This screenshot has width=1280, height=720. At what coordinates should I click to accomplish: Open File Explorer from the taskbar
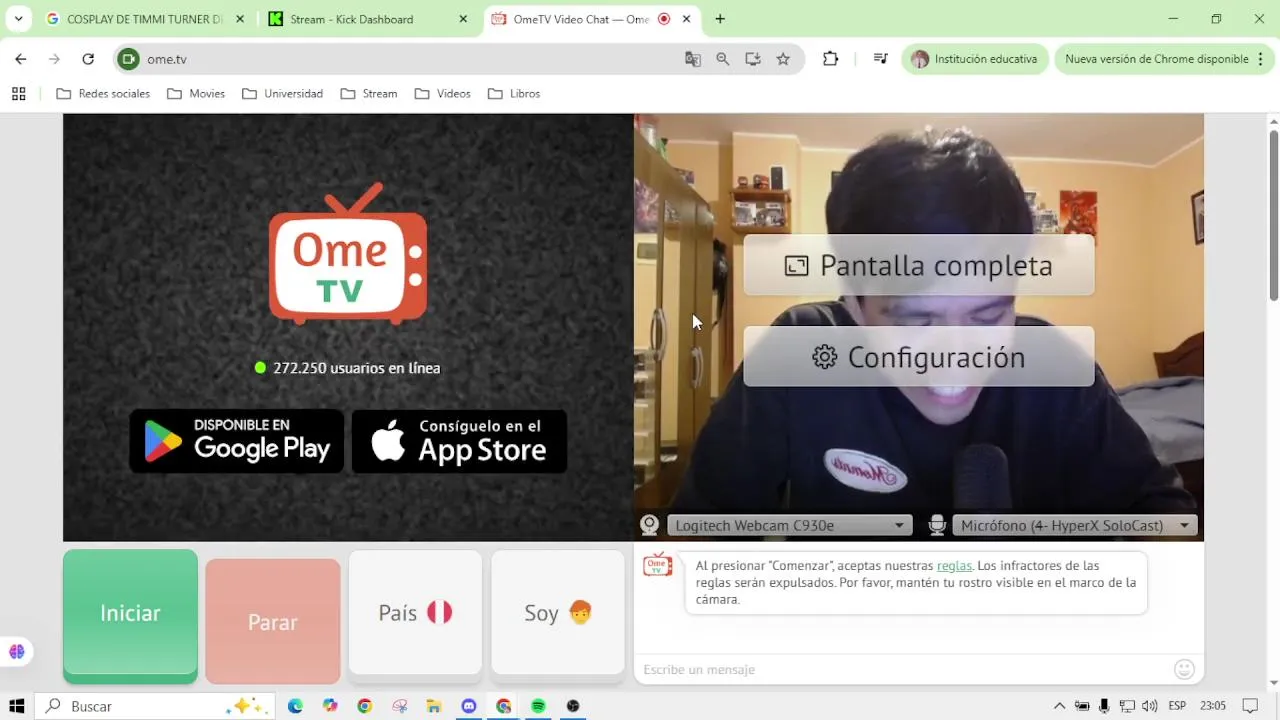pos(434,706)
